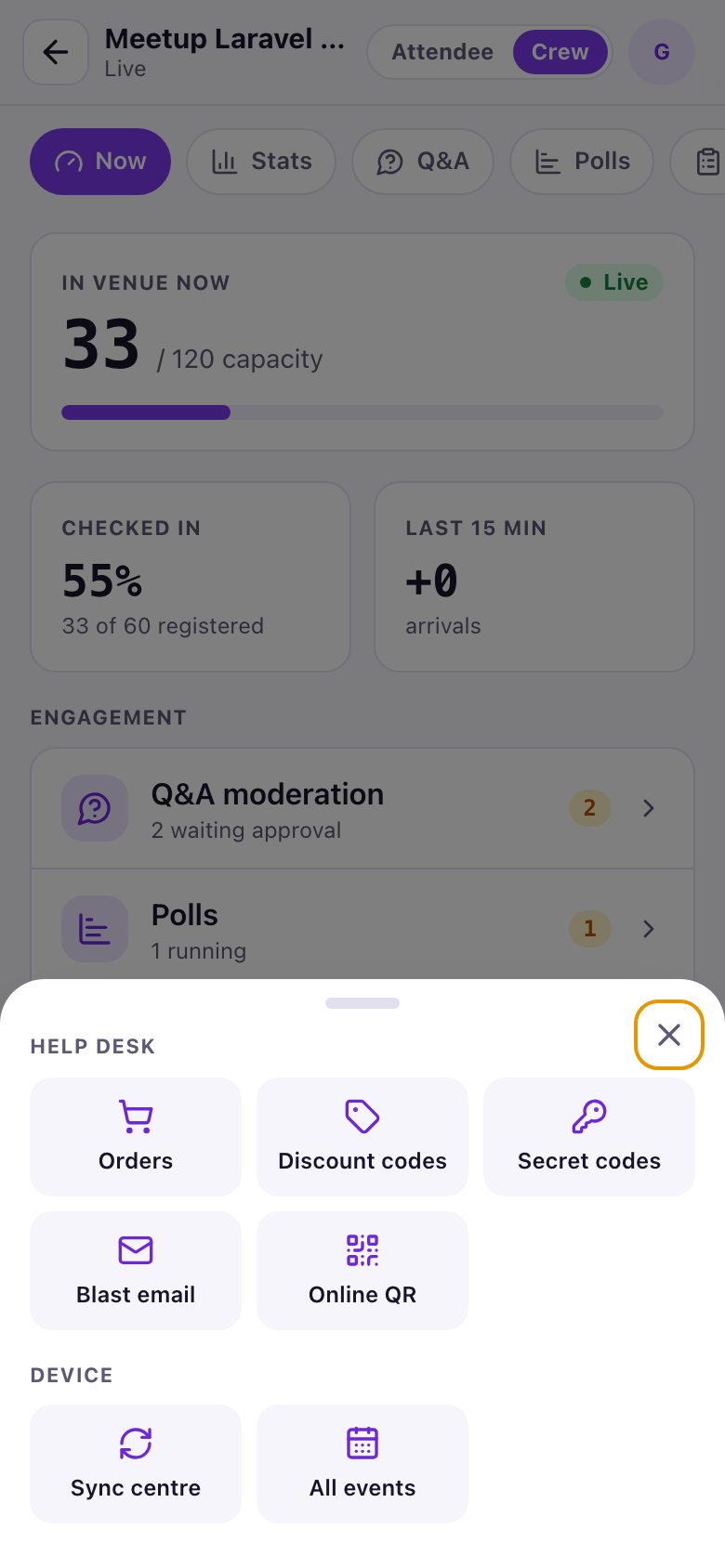Open the Polls tab
This screenshot has height=1568, width=725.
coord(582,162)
